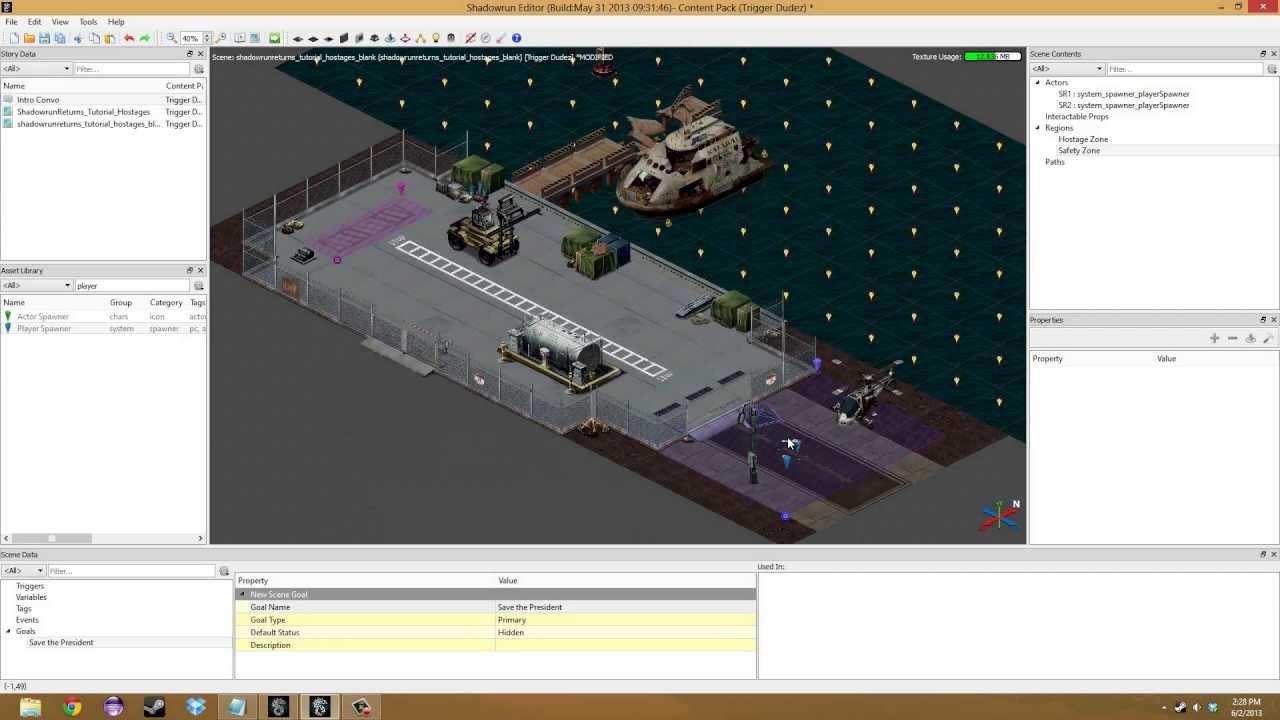Select ShadowrunReturns_Tutorial_Hostages story item
This screenshot has width=1280, height=720.
(x=83, y=112)
